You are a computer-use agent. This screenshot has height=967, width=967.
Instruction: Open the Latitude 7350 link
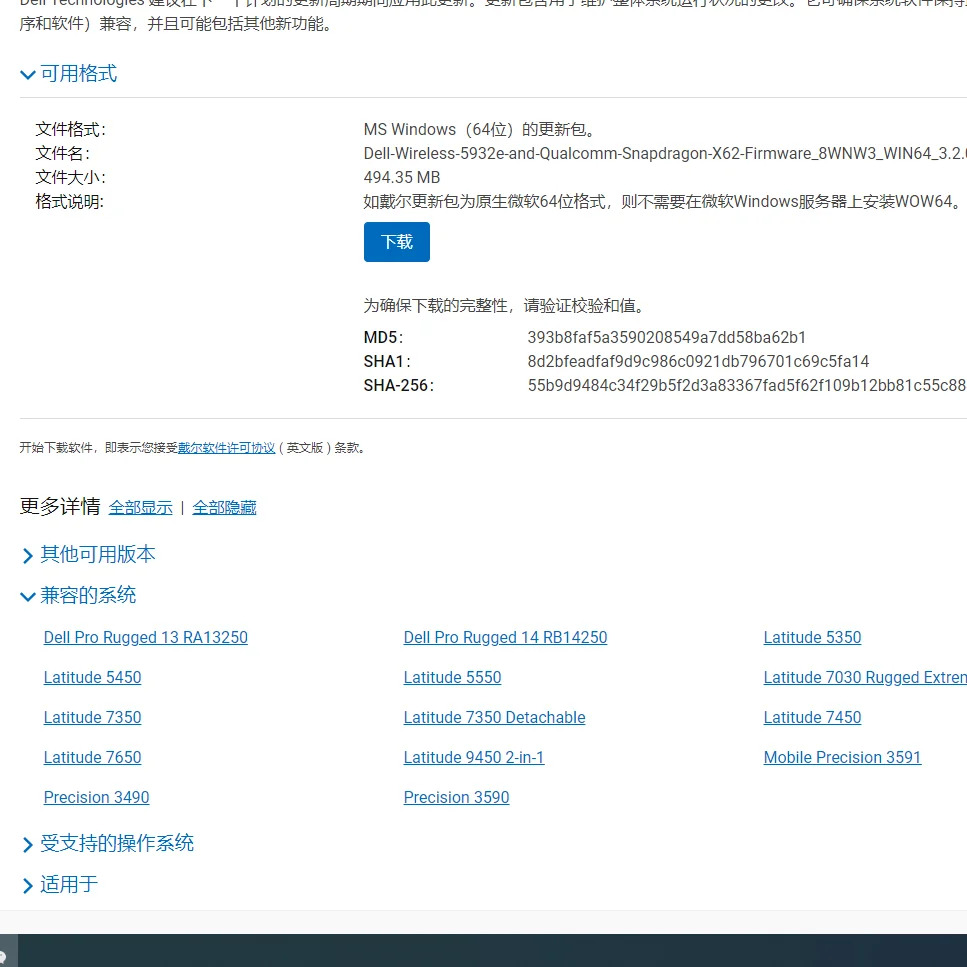(x=93, y=717)
